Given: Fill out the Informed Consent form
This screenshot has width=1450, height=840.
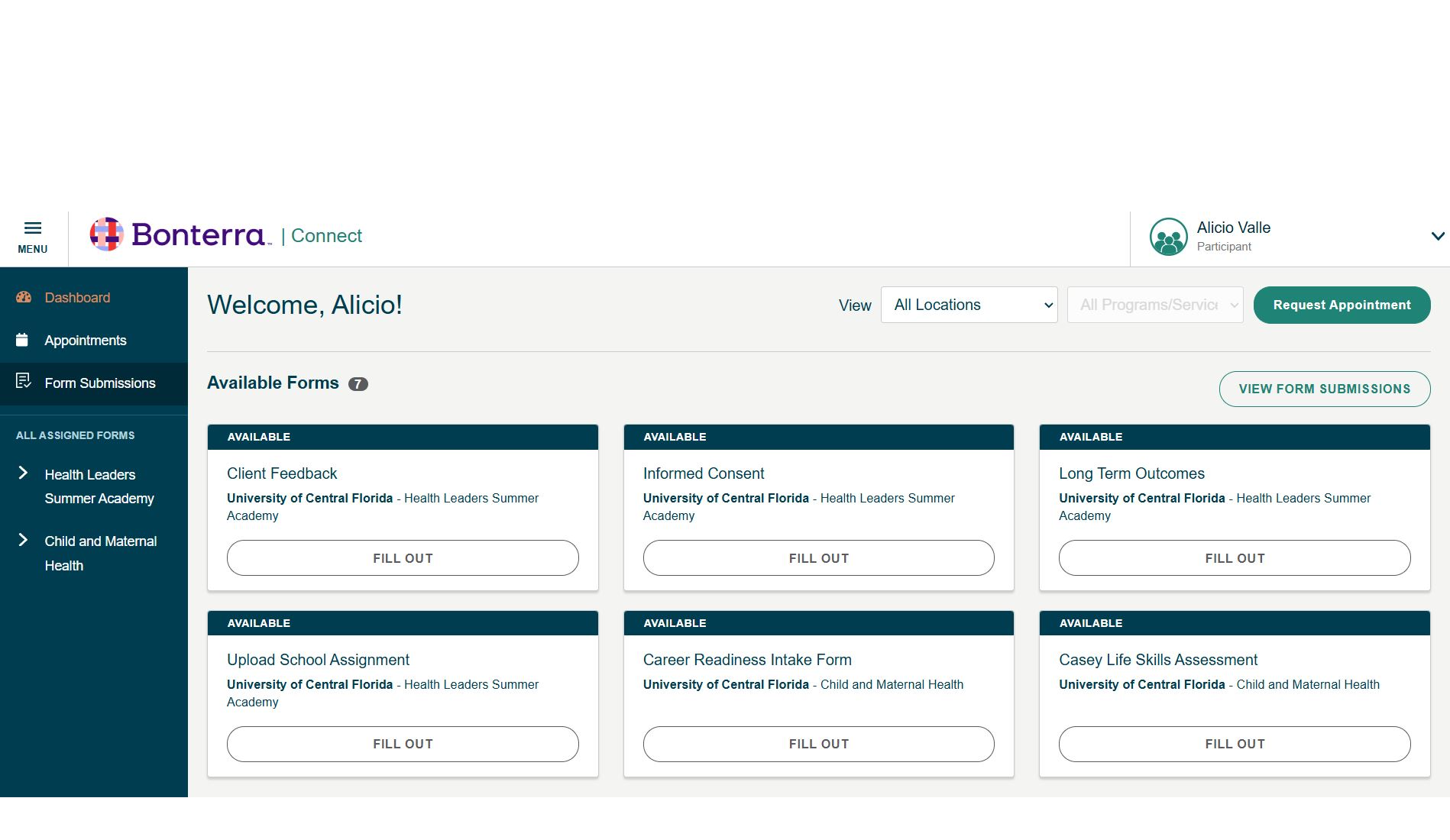Looking at the screenshot, I should click(818, 558).
